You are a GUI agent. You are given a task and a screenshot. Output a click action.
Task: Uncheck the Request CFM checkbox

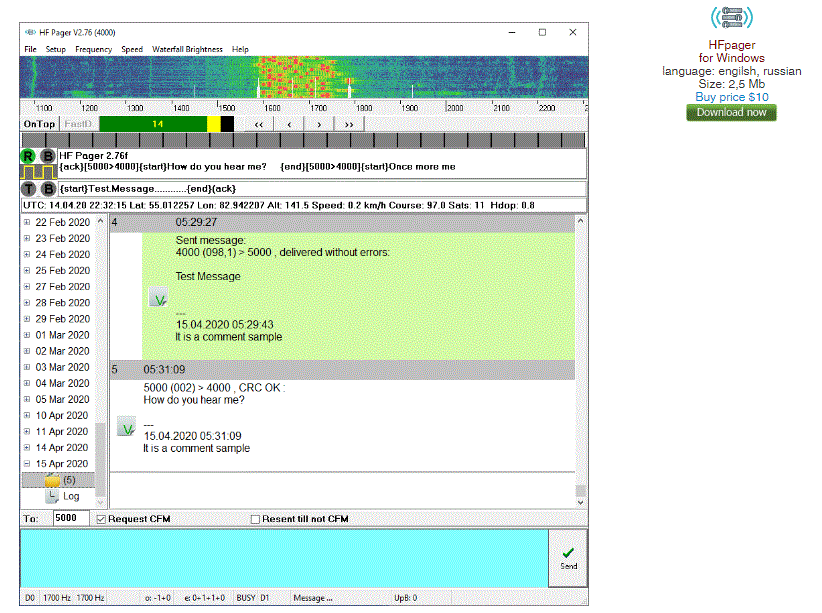[x=102, y=519]
